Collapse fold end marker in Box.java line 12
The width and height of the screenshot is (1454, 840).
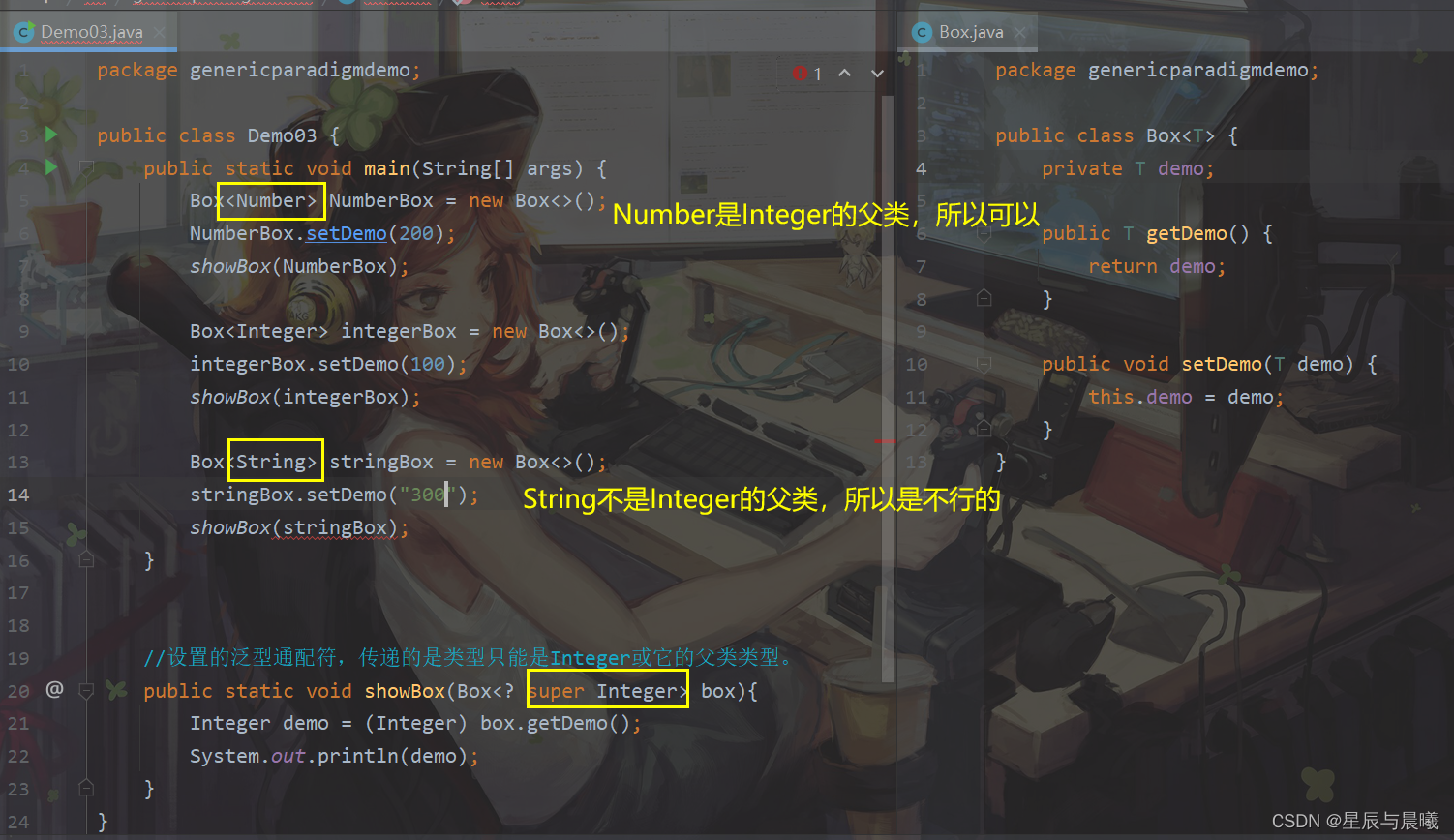[984, 429]
